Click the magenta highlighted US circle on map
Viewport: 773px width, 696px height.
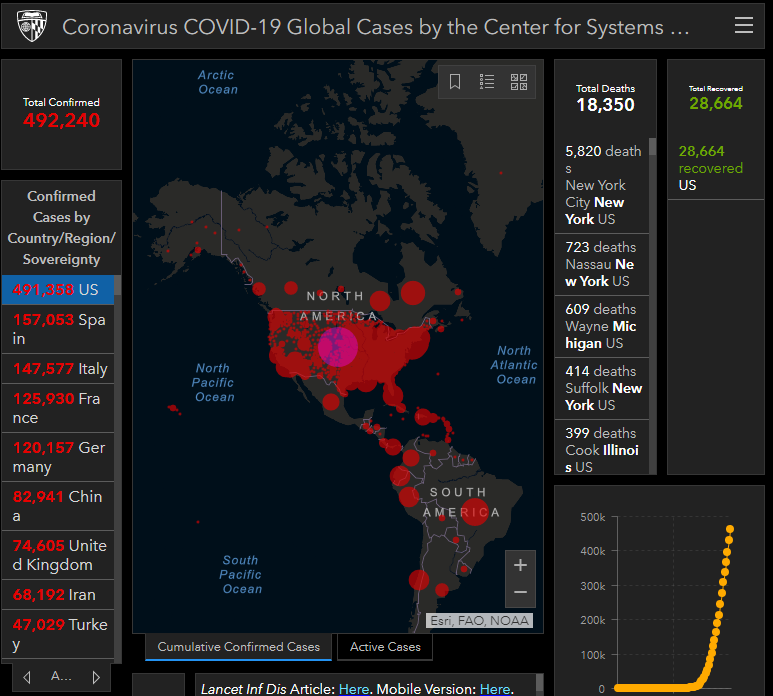tap(338, 347)
